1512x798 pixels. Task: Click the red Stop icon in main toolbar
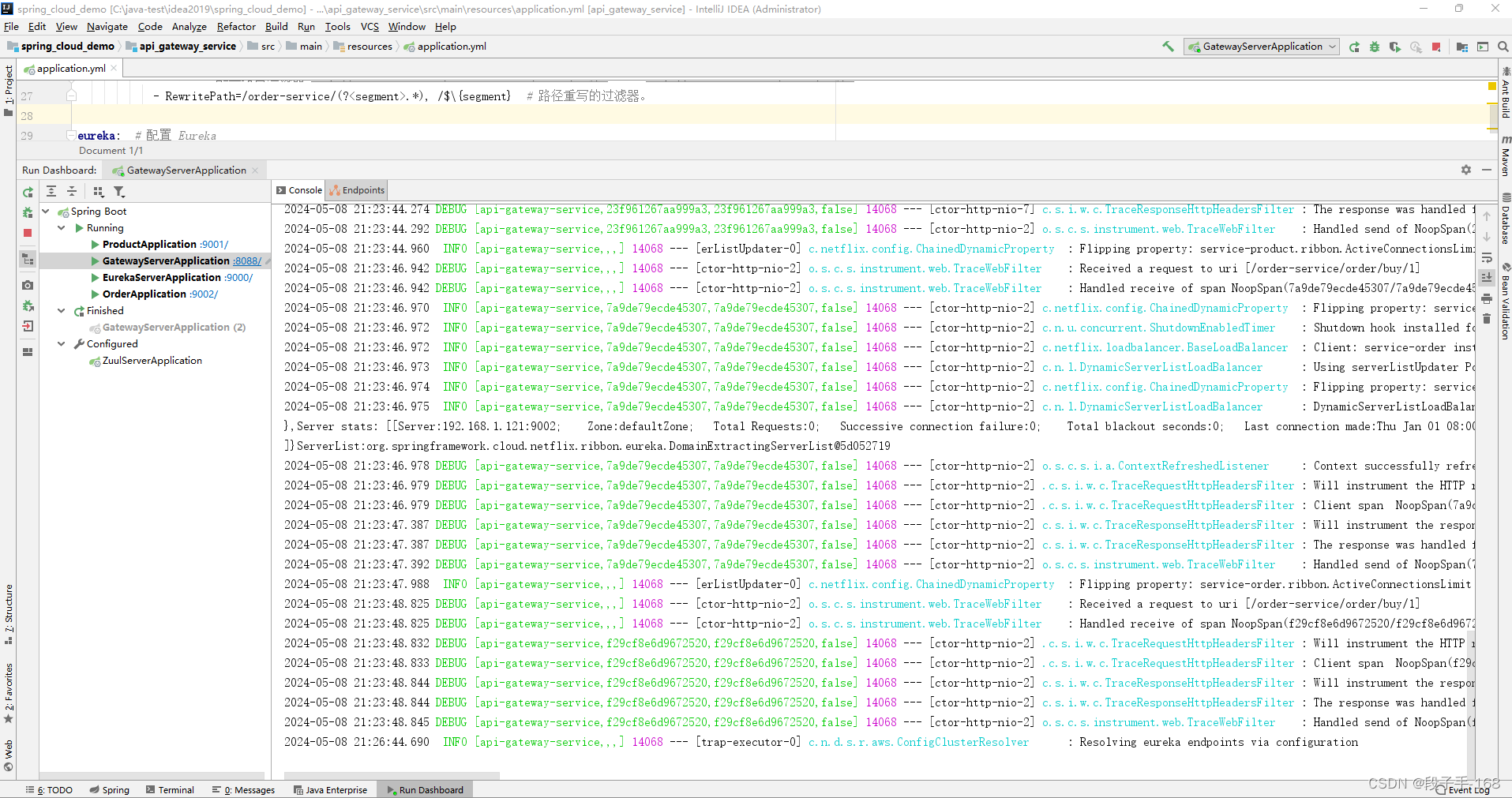[1436, 47]
